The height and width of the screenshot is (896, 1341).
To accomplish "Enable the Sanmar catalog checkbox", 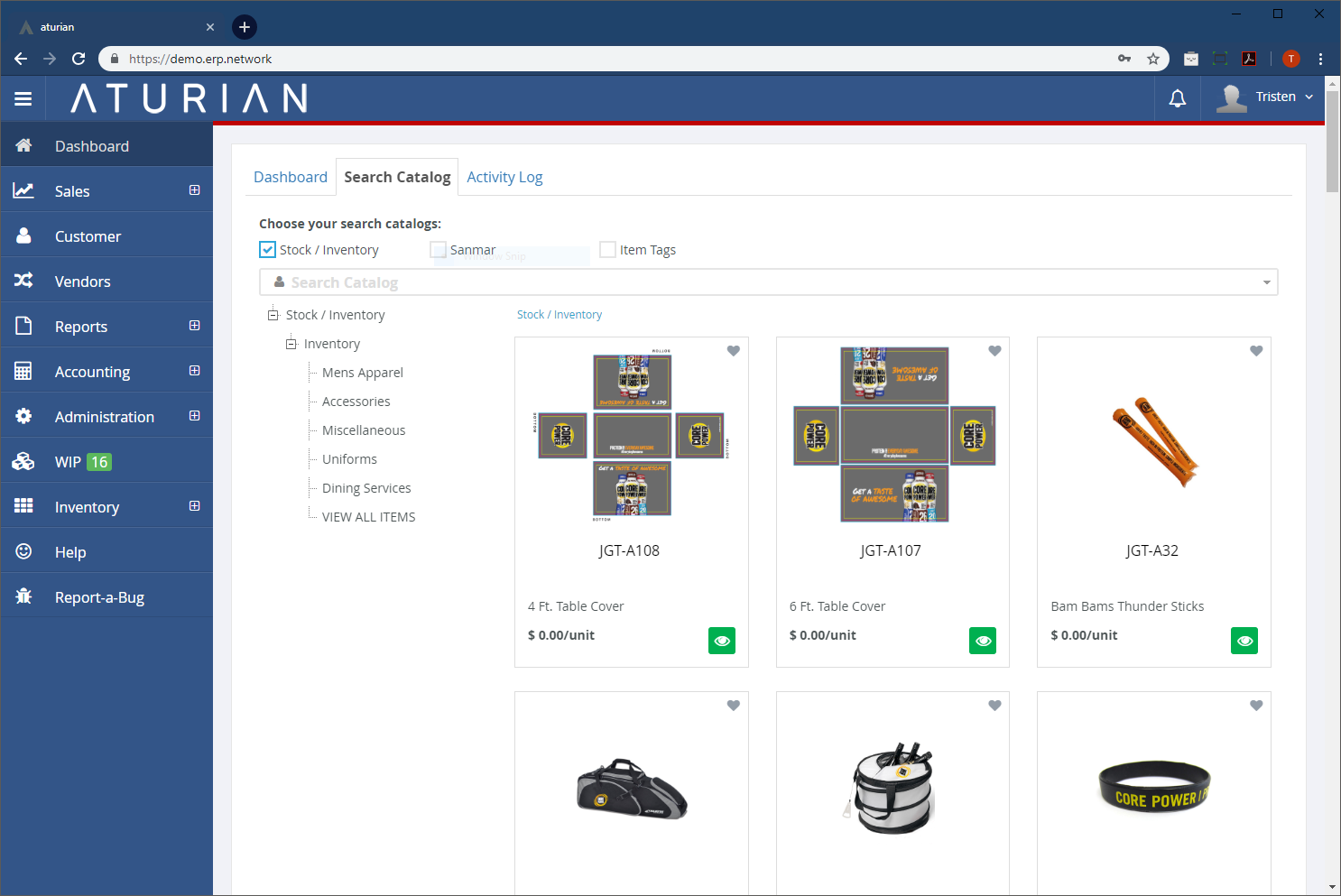I will coord(439,250).
